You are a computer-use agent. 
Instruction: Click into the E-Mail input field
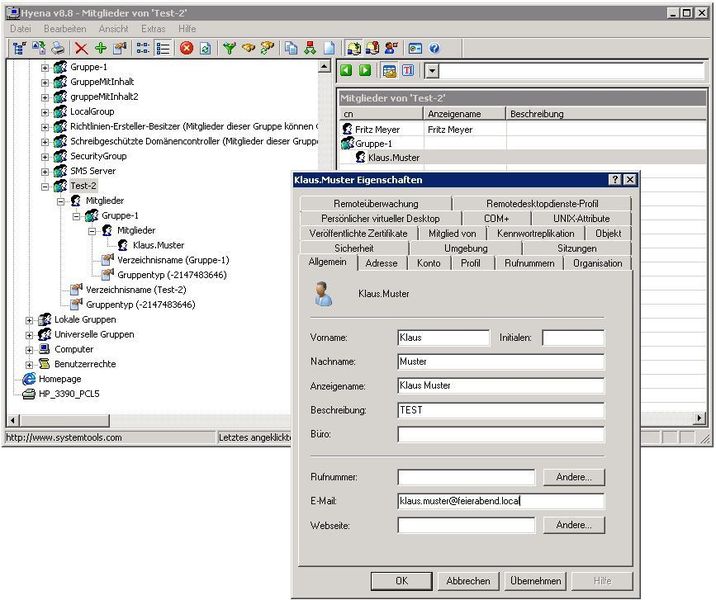501,501
